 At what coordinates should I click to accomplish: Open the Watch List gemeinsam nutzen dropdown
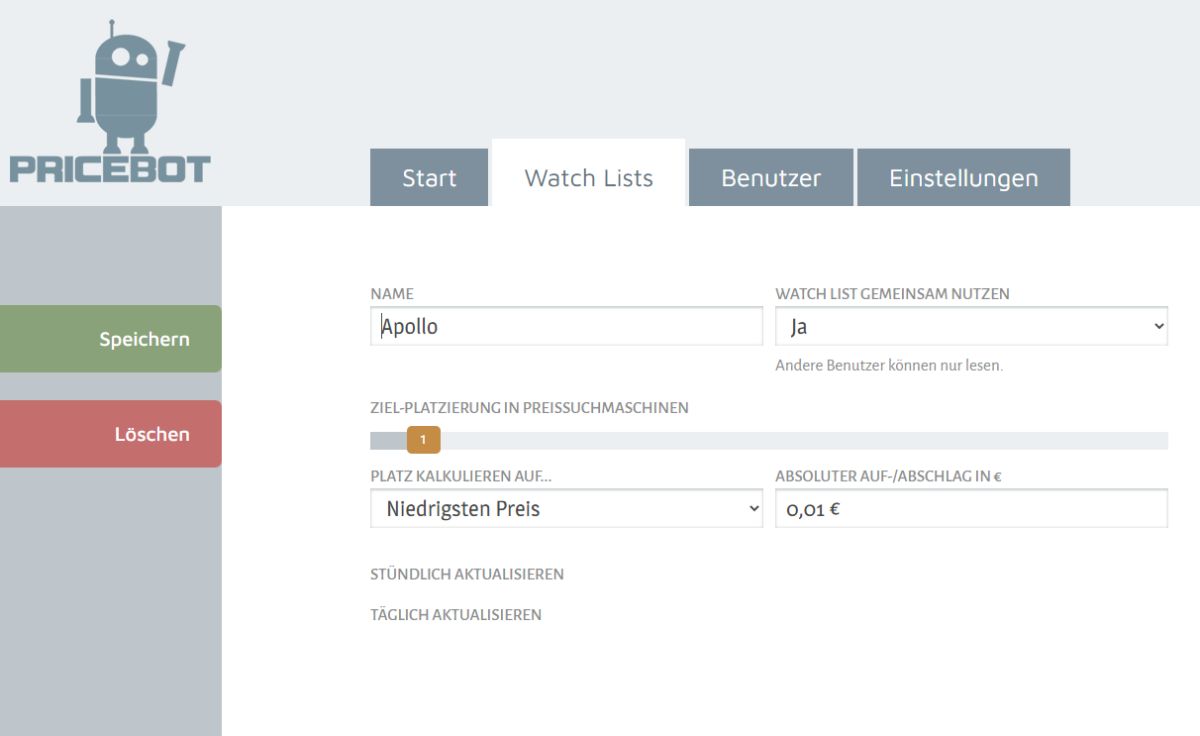click(x=971, y=326)
